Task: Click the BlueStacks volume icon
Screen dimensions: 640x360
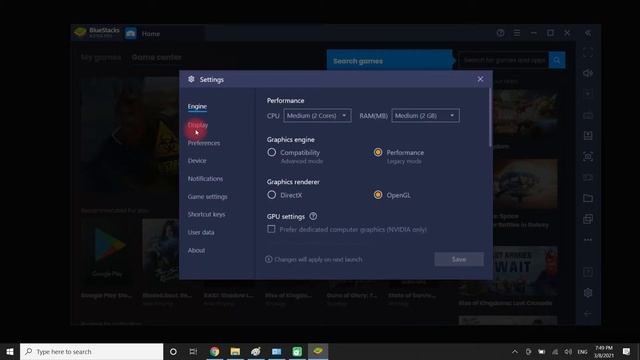Action: pos(588,73)
